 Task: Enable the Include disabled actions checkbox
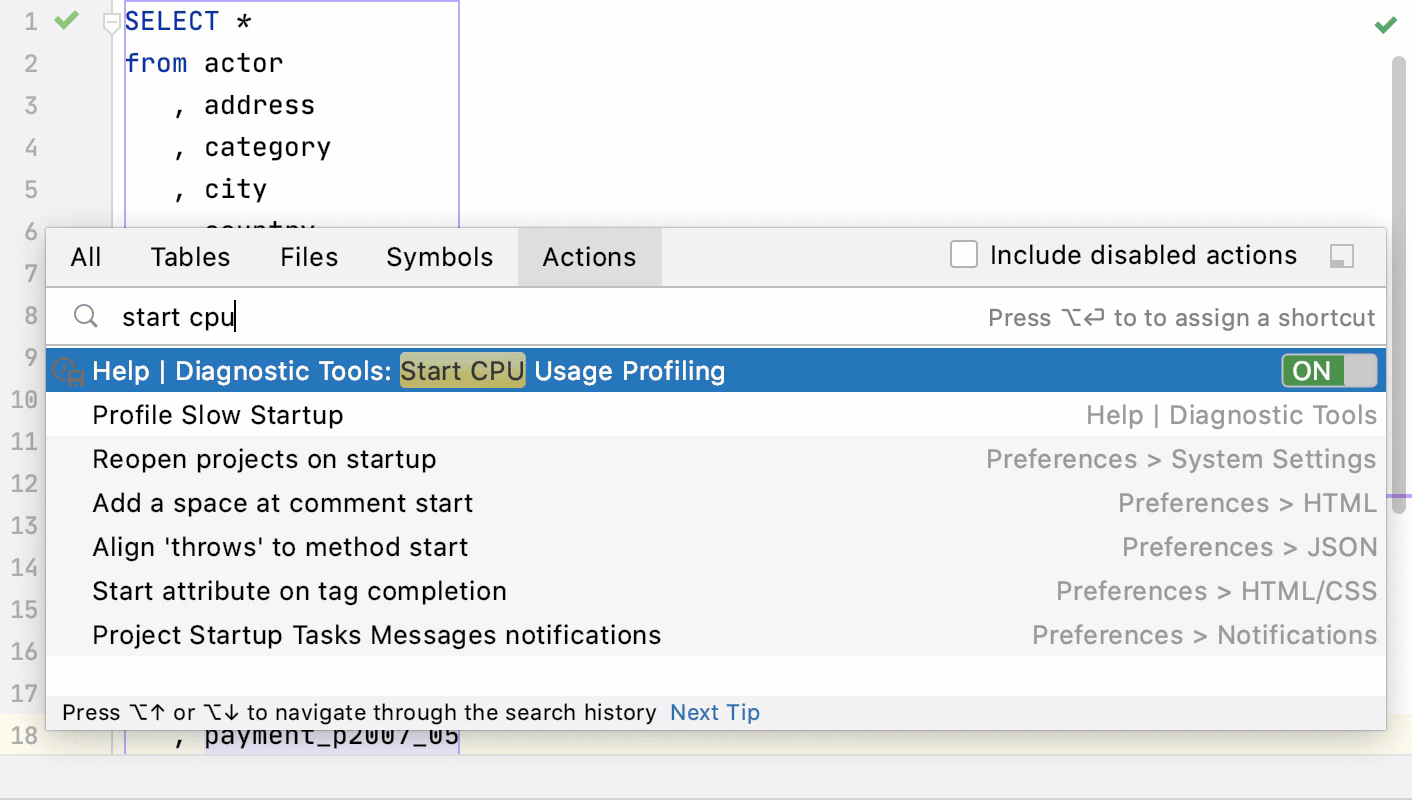pyautogui.click(x=963, y=255)
